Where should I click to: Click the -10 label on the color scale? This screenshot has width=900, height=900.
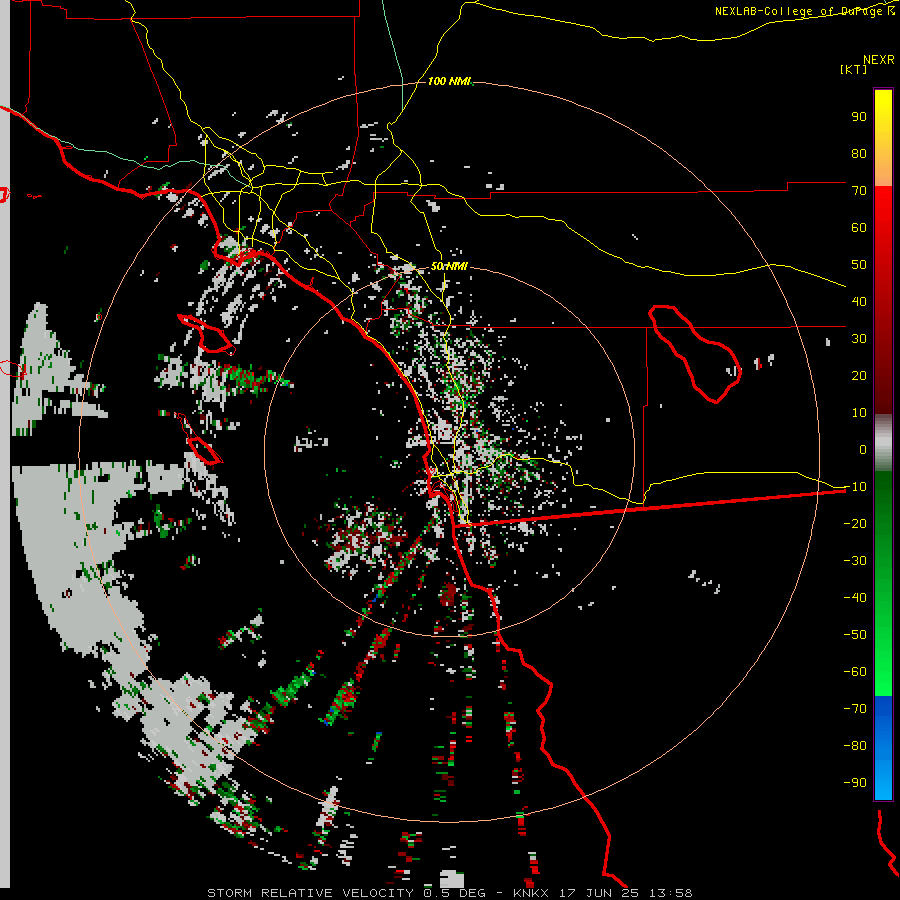(855, 487)
